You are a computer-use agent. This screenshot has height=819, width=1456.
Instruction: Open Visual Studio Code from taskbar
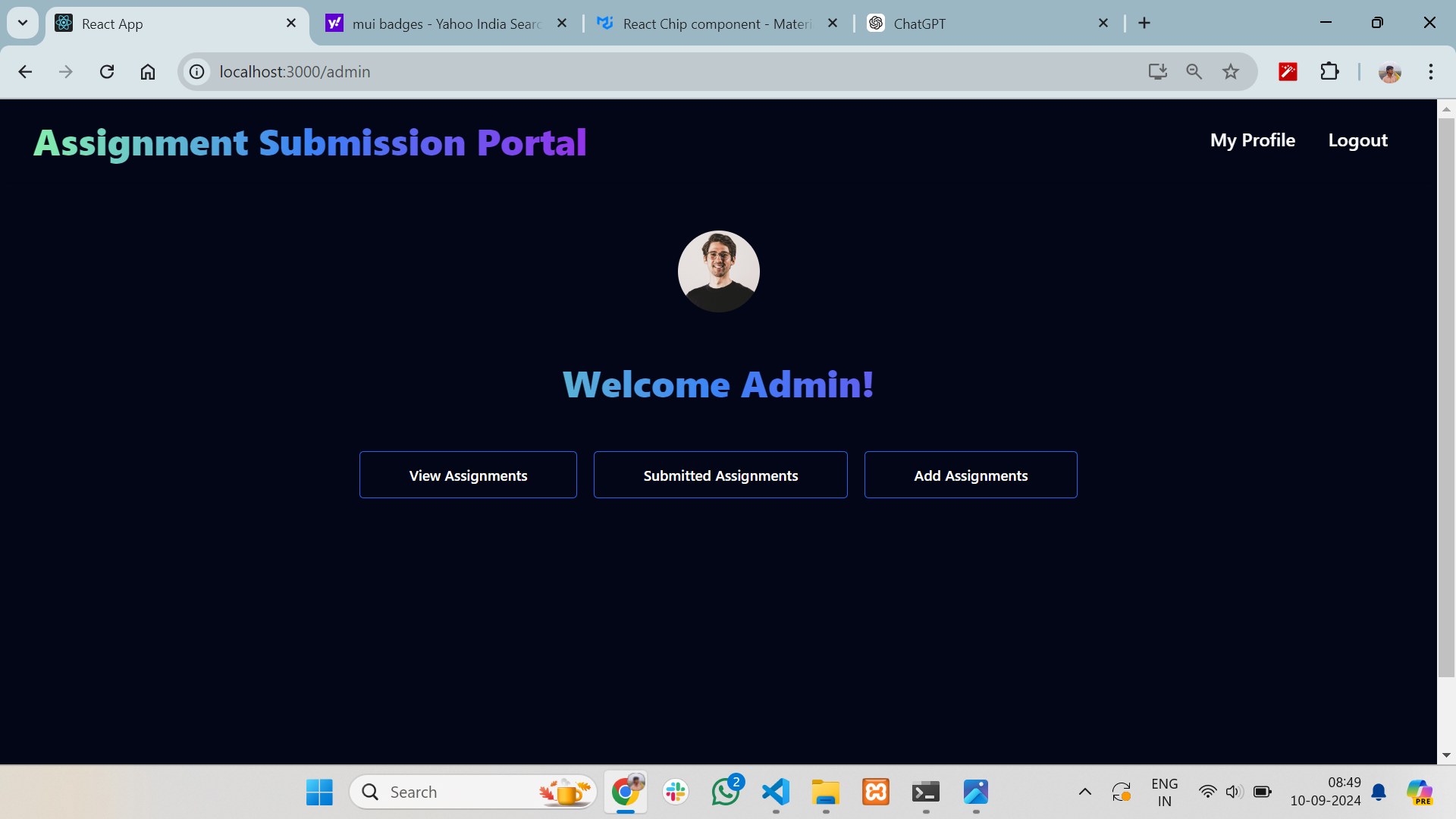[x=776, y=792]
